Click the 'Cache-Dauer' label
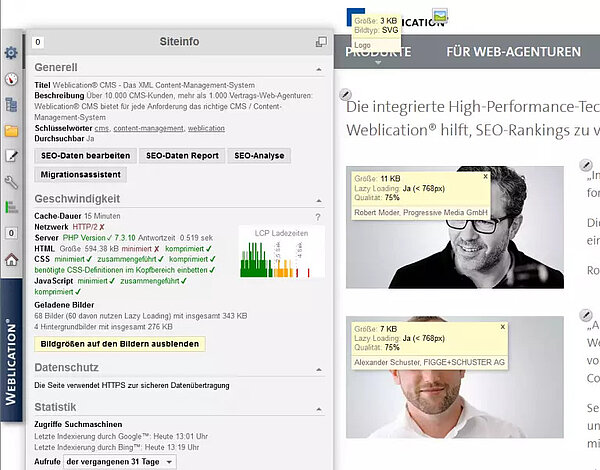Screen dimensions: 600x470 tap(58, 216)
